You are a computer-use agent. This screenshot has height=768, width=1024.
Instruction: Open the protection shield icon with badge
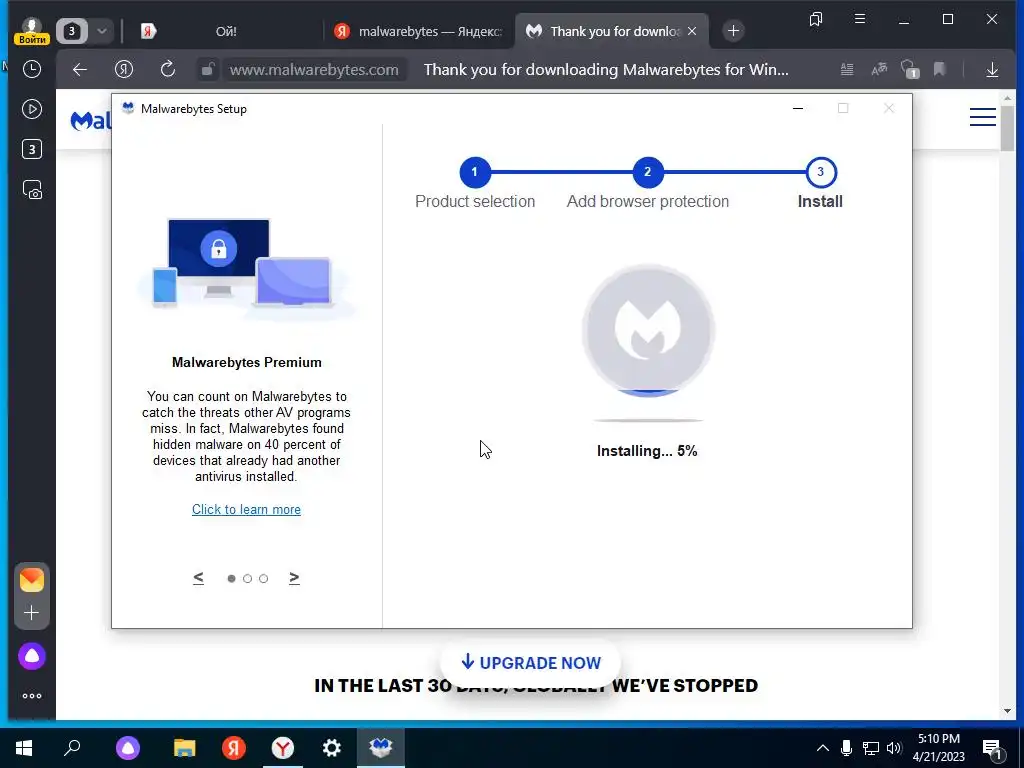[910, 69]
